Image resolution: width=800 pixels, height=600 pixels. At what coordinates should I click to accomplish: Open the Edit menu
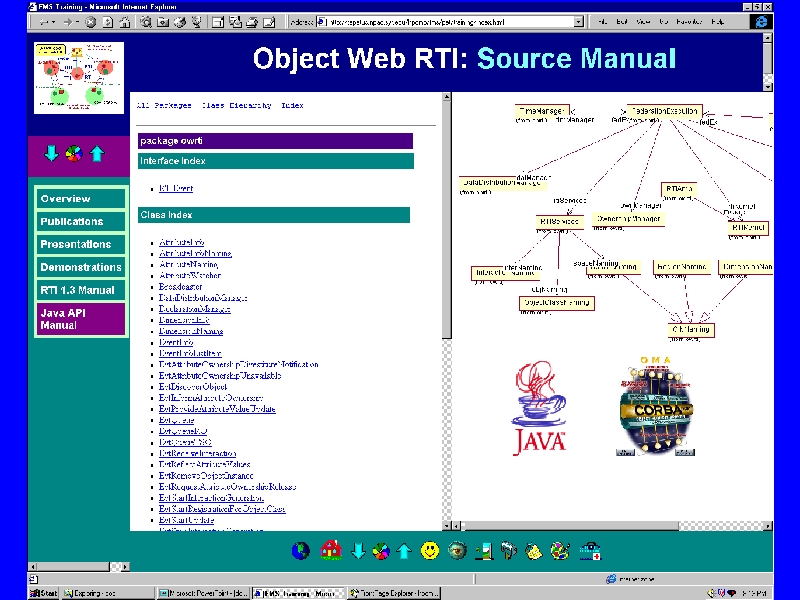click(x=621, y=22)
